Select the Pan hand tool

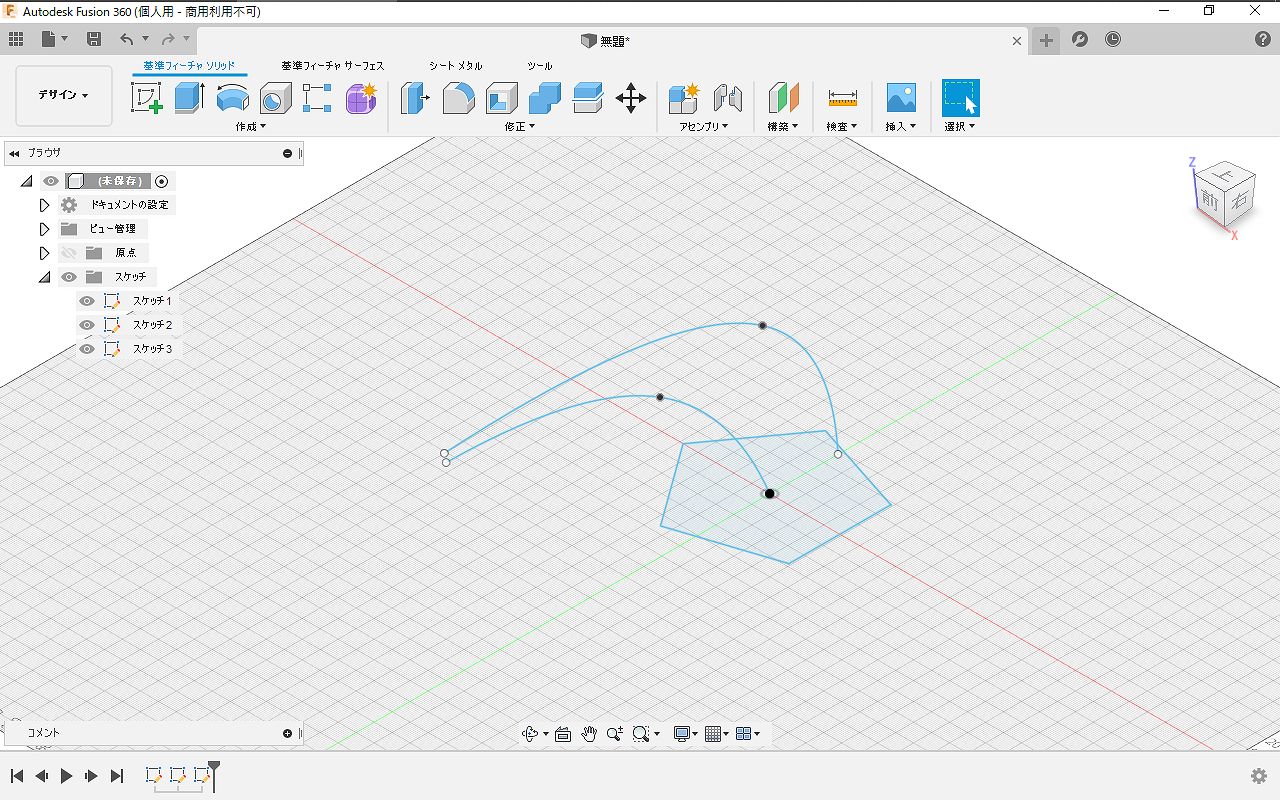589,734
